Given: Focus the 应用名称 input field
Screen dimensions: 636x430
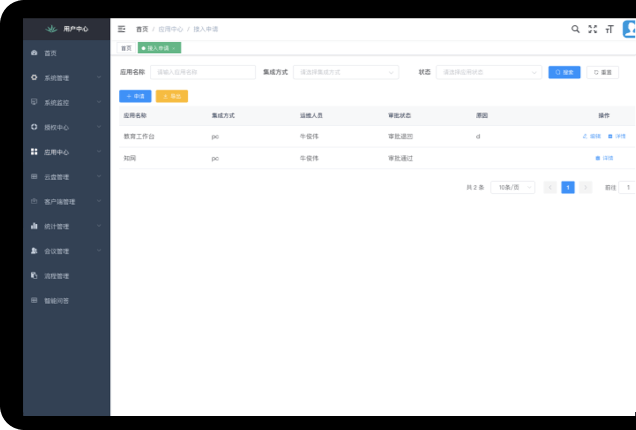Looking at the screenshot, I should click(203, 72).
